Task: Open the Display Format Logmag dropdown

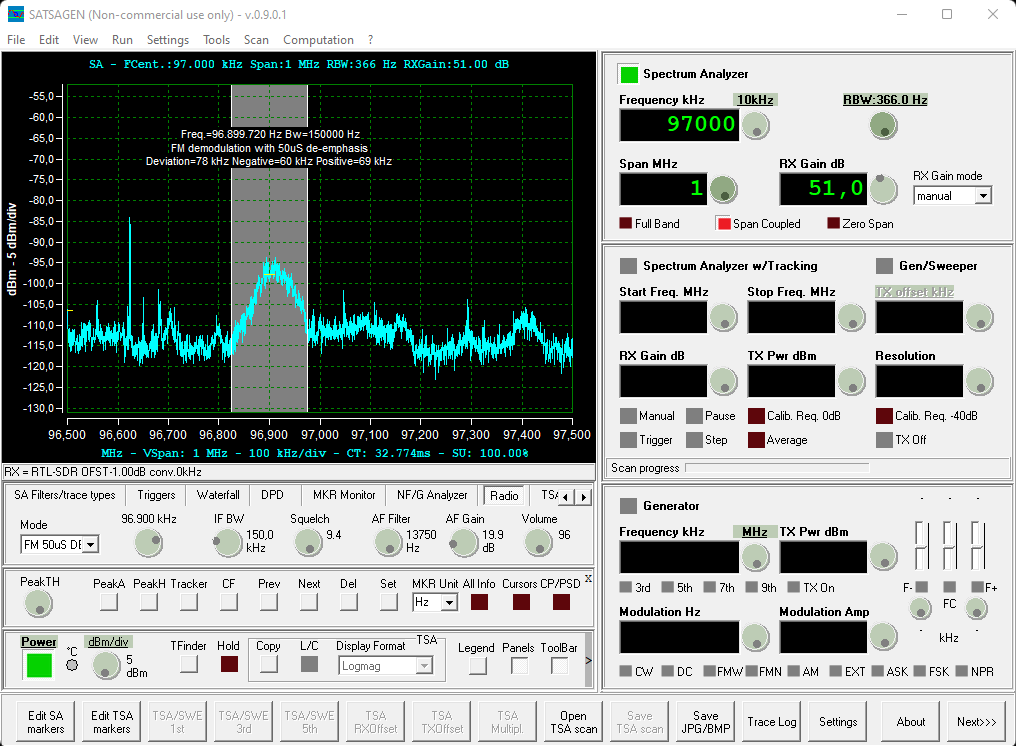Action: click(424, 666)
